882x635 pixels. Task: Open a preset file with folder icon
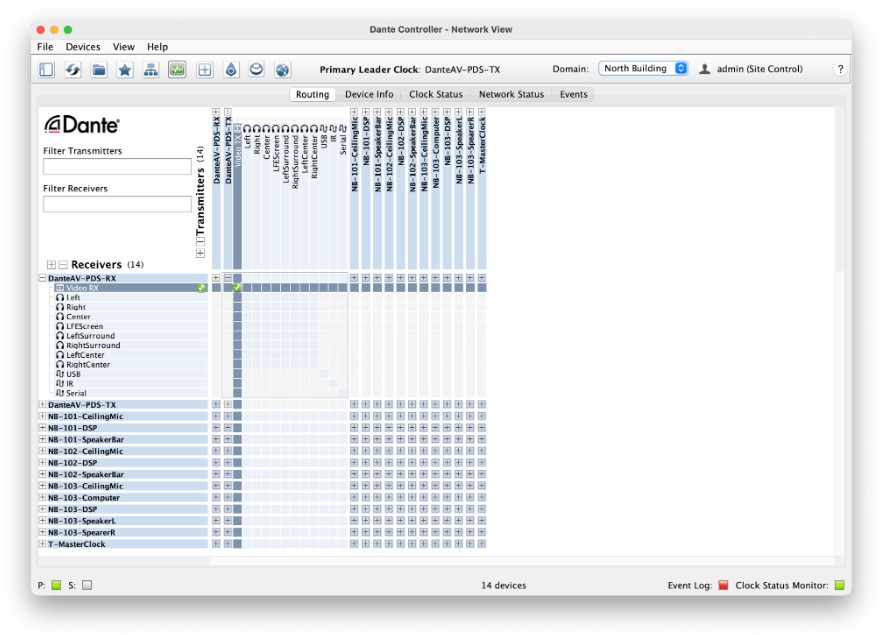click(99, 69)
